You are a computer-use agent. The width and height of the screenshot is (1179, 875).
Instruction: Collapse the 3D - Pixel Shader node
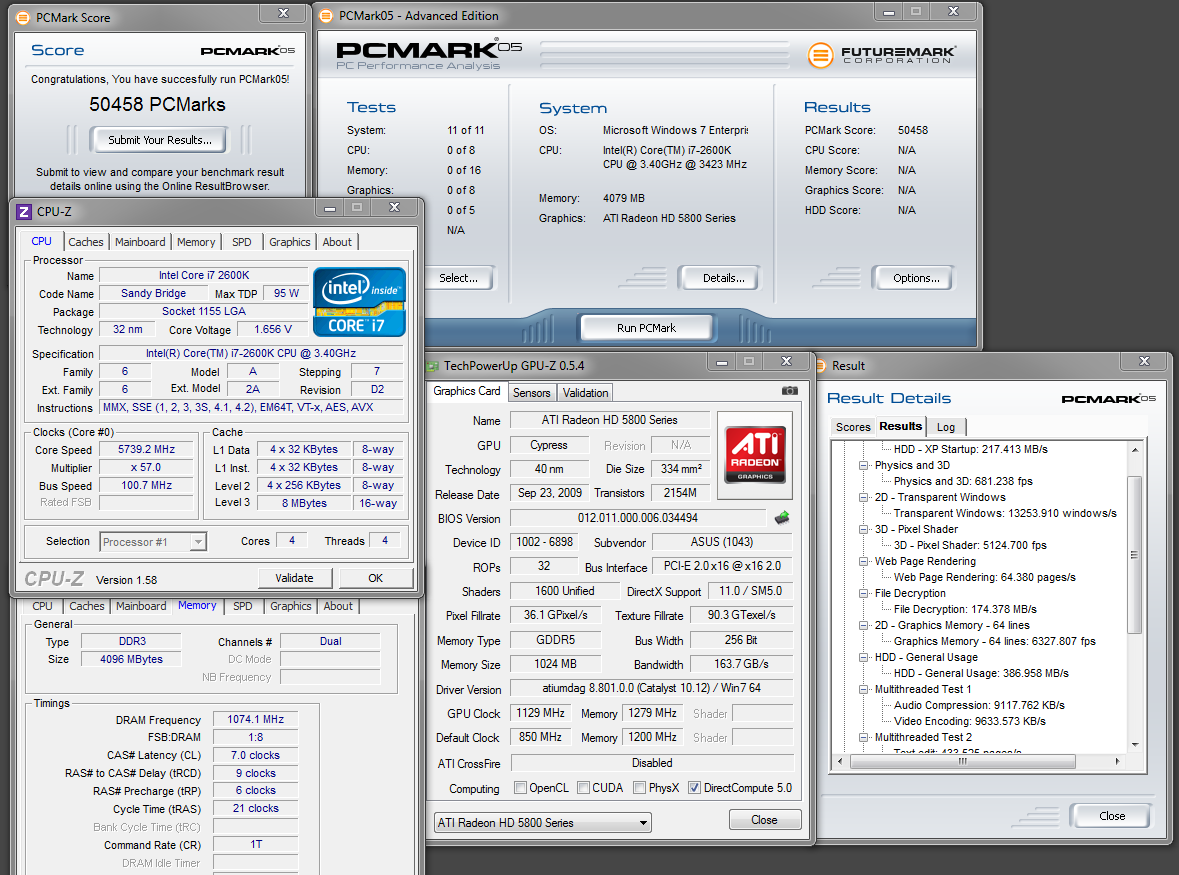[x=863, y=529]
